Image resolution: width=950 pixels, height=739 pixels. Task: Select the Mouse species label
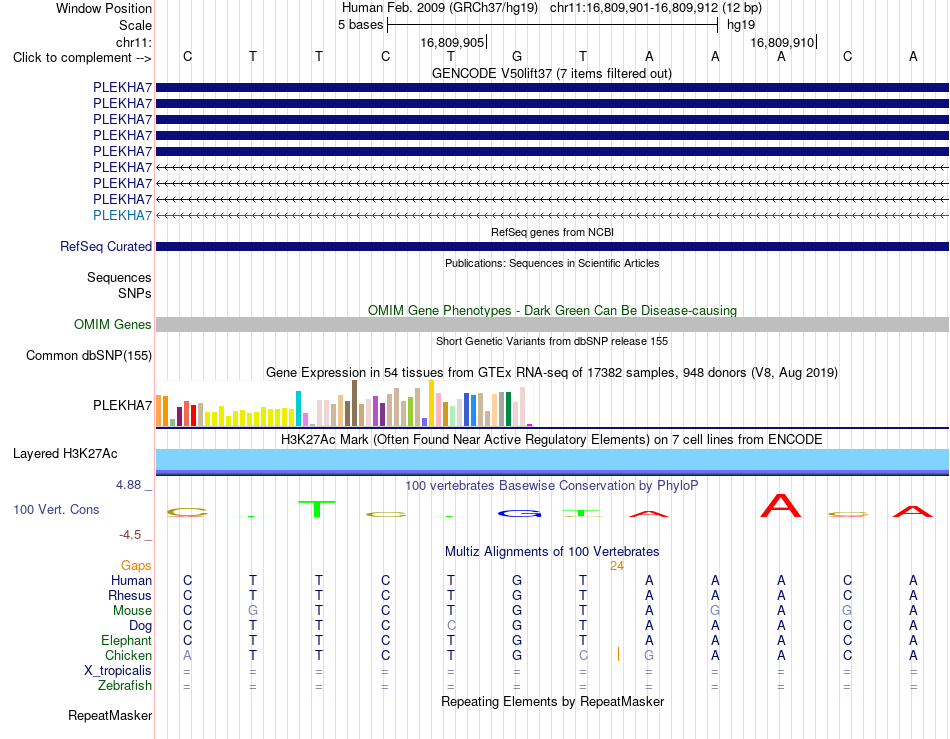click(x=132, y=611)
